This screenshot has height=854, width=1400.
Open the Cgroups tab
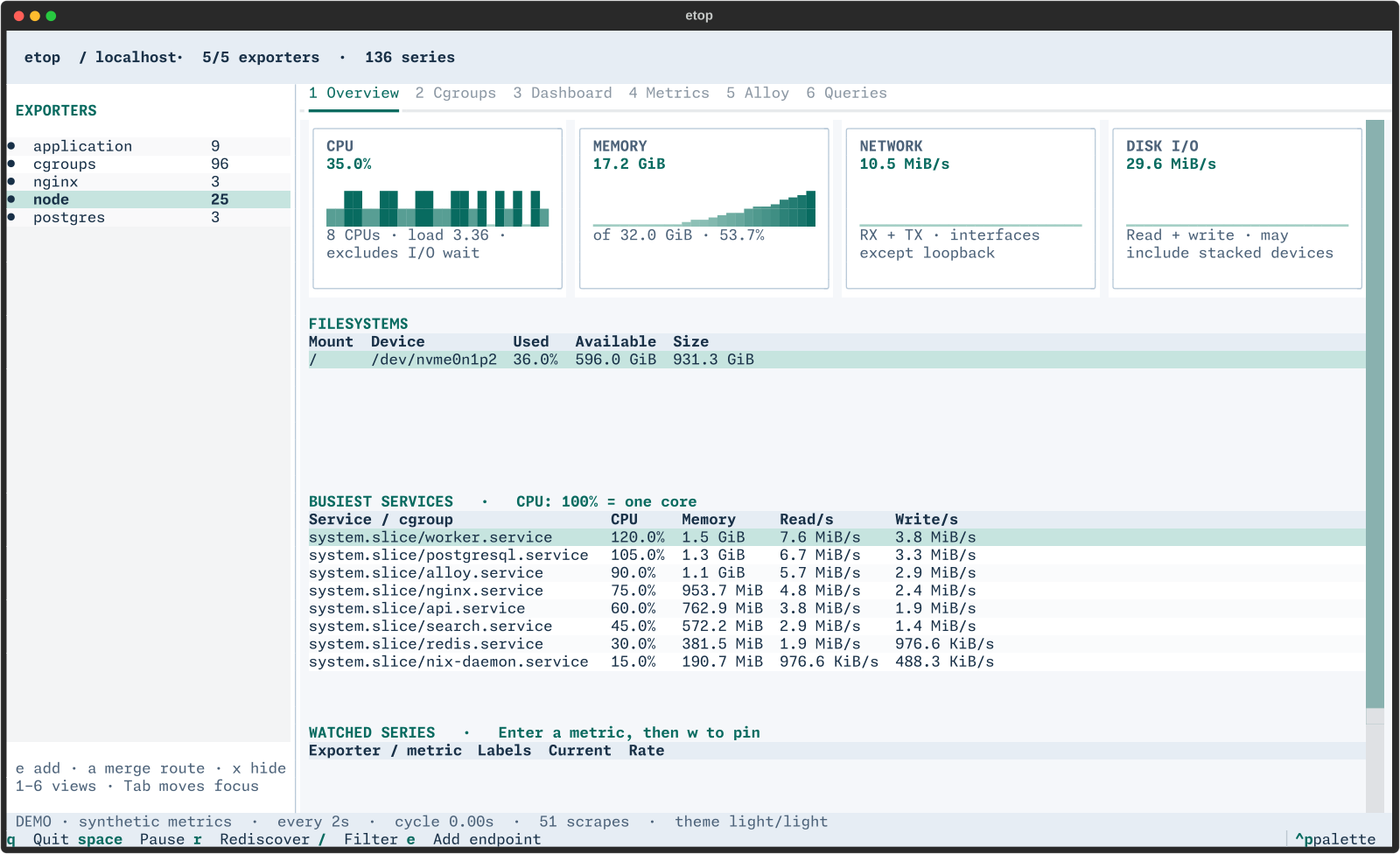pos(455,94)
